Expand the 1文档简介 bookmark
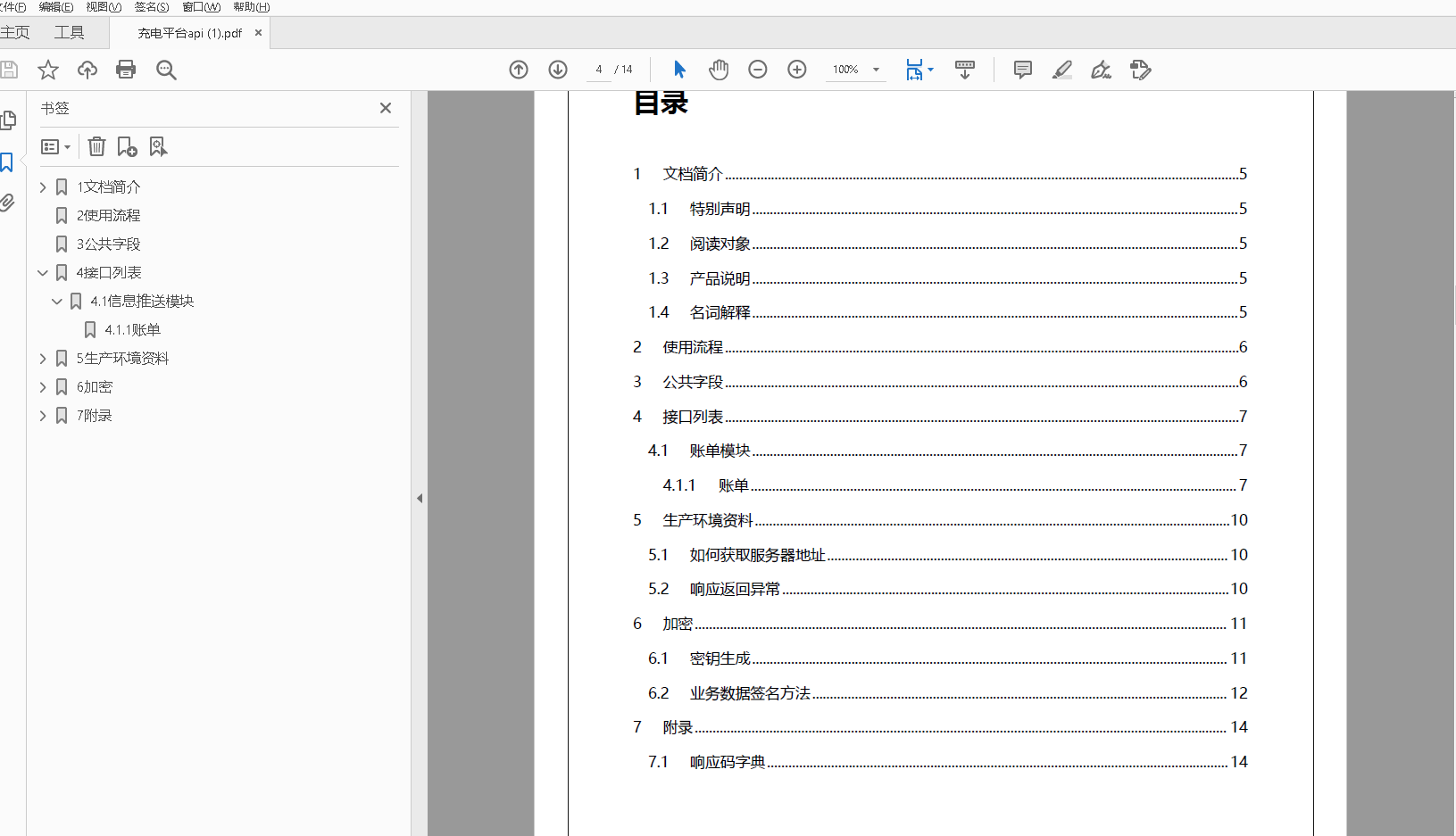The image size is (1456, 836). 43,187
